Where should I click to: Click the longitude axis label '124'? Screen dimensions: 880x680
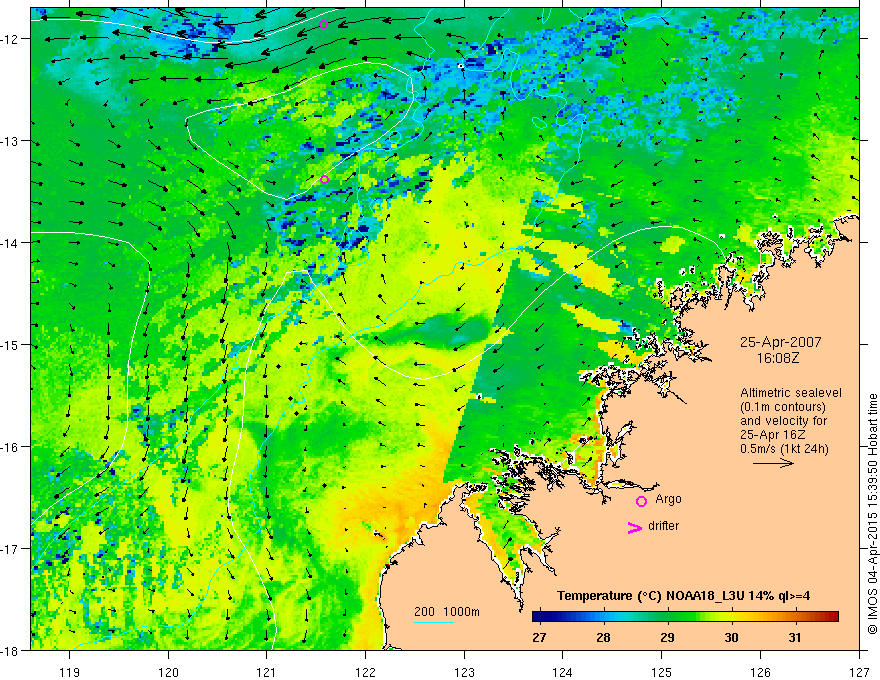[x=563, y=672]
